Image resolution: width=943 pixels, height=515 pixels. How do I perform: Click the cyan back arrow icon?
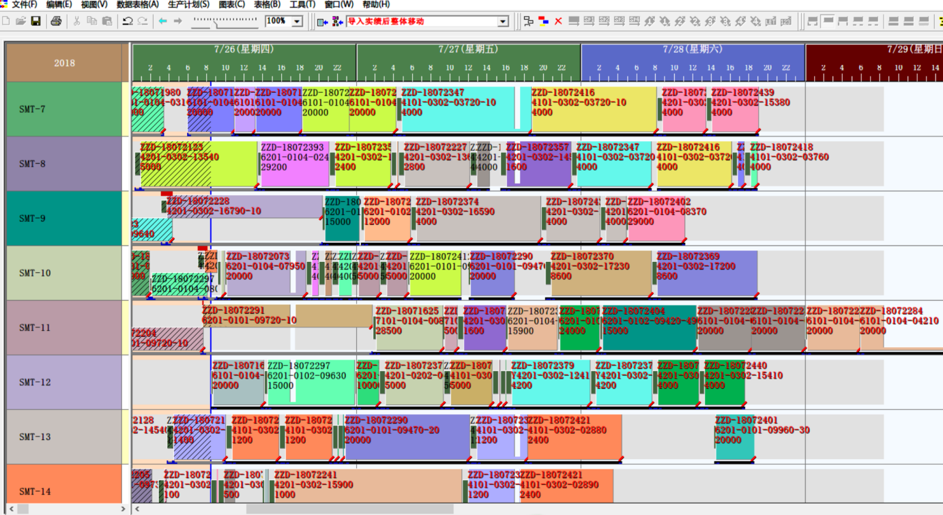[163, 21]
